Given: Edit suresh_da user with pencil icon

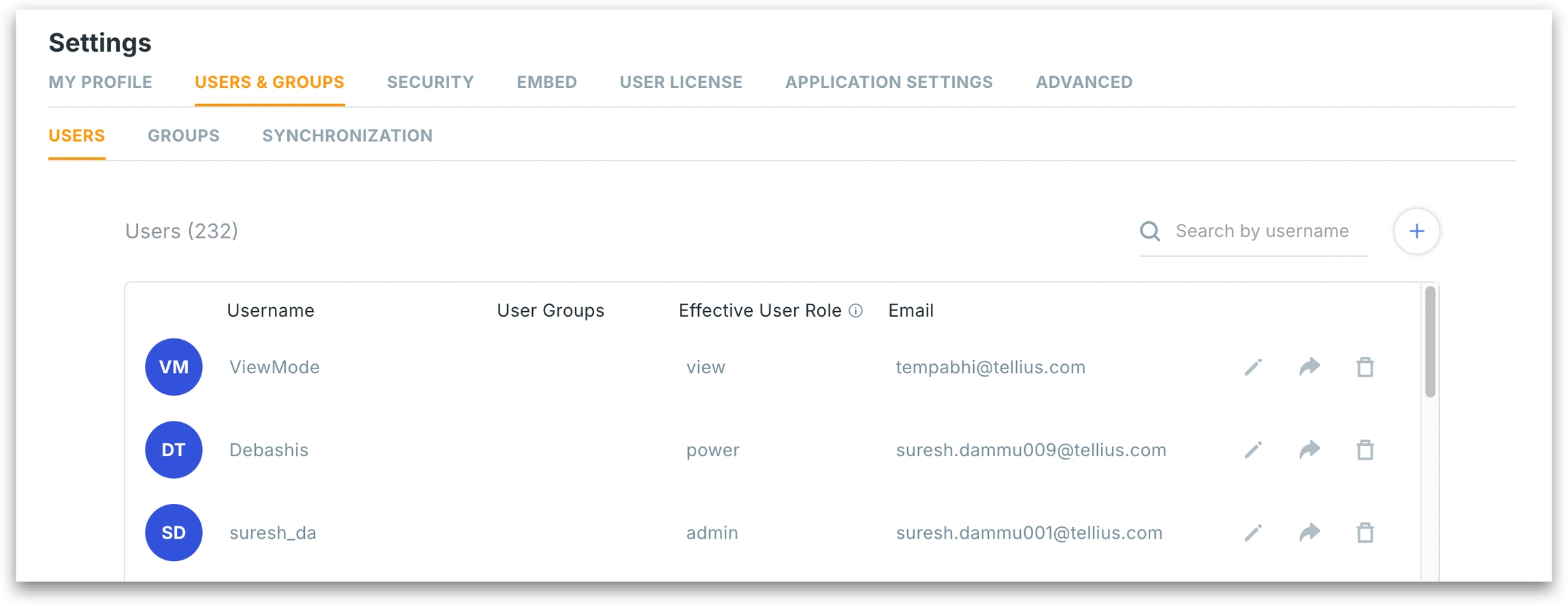Looking at the screenshot, I should 1253,533.
